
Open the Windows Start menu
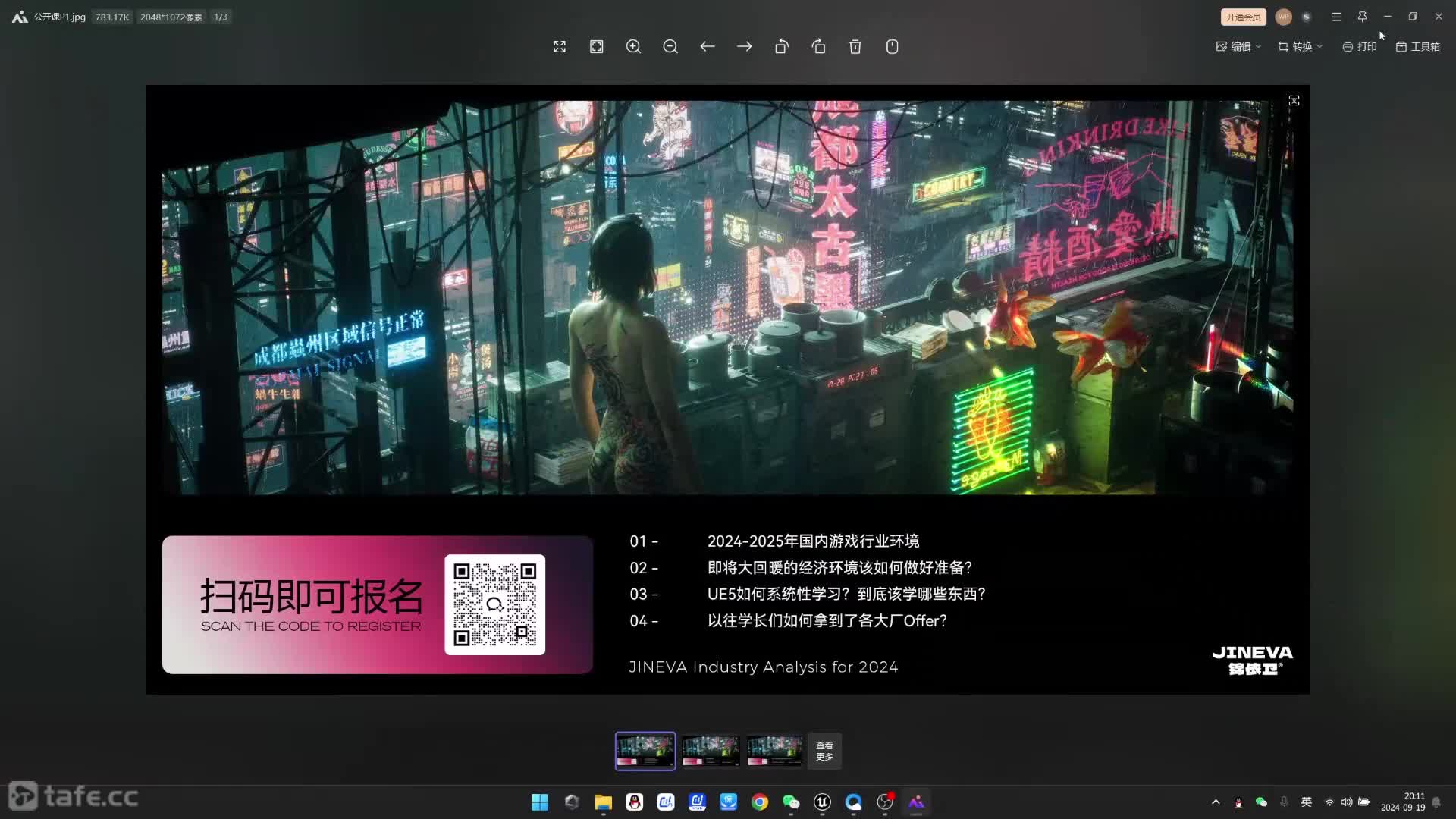tap(540, 802)
